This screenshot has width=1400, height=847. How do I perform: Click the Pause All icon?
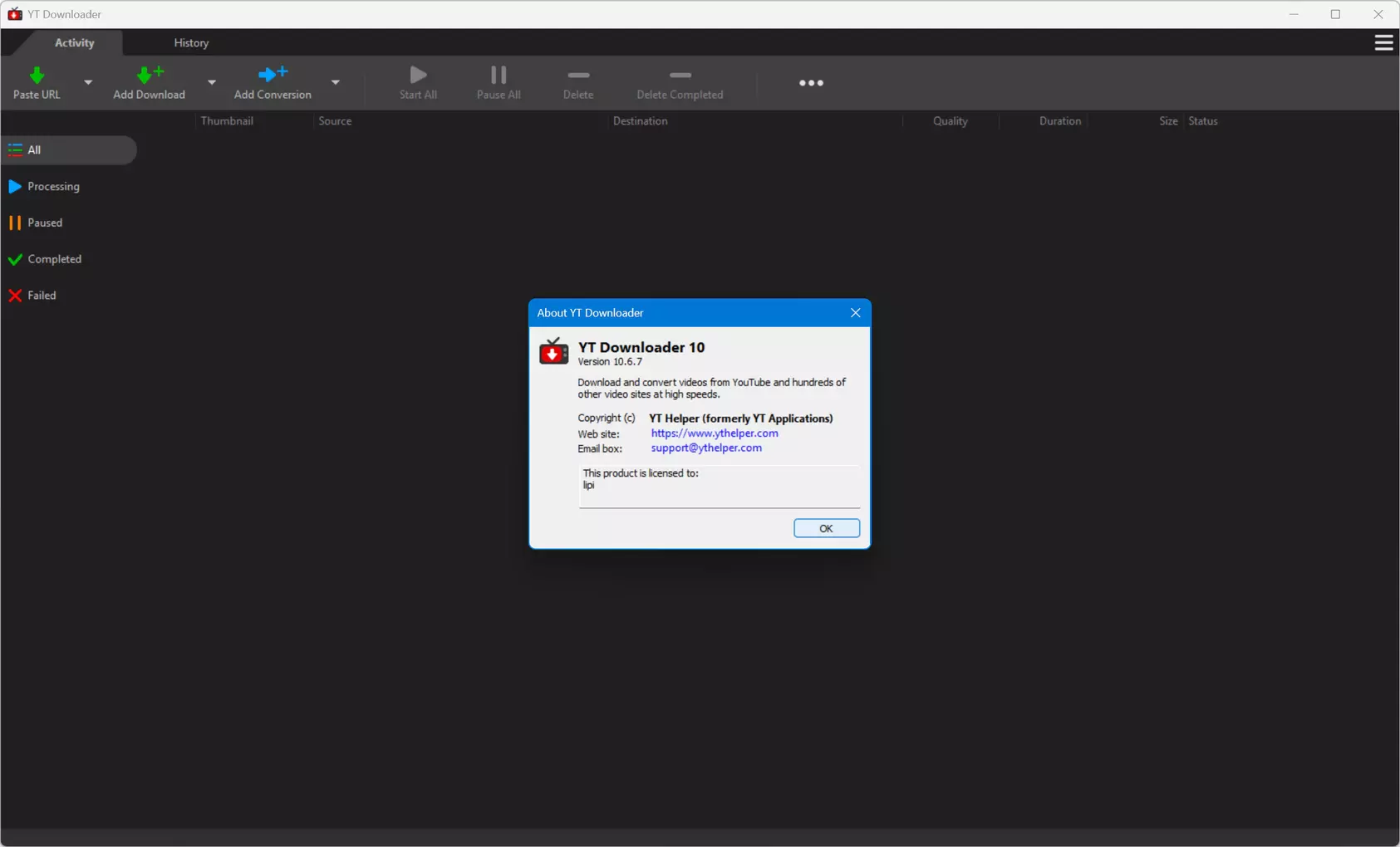pyautogui.click(x=499, y=75)
